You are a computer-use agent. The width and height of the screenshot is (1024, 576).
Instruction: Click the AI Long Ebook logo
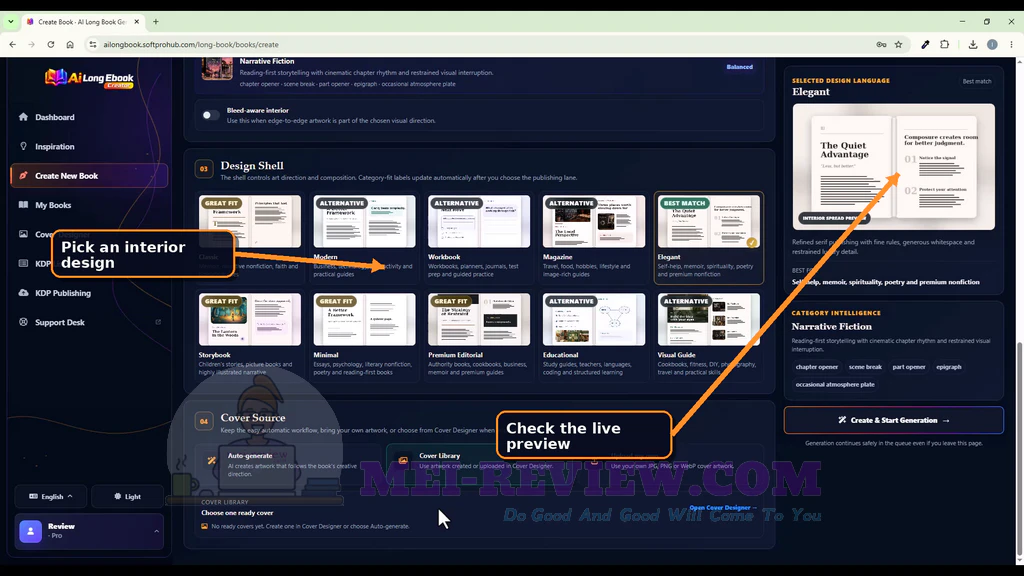point(89,78)
